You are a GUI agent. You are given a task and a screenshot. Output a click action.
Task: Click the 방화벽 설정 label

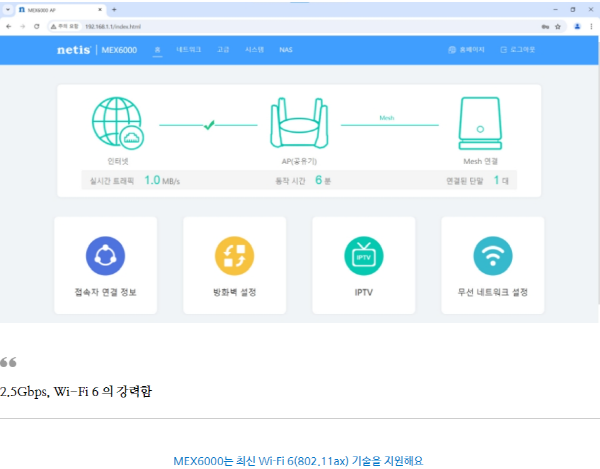tap(235, 292)
